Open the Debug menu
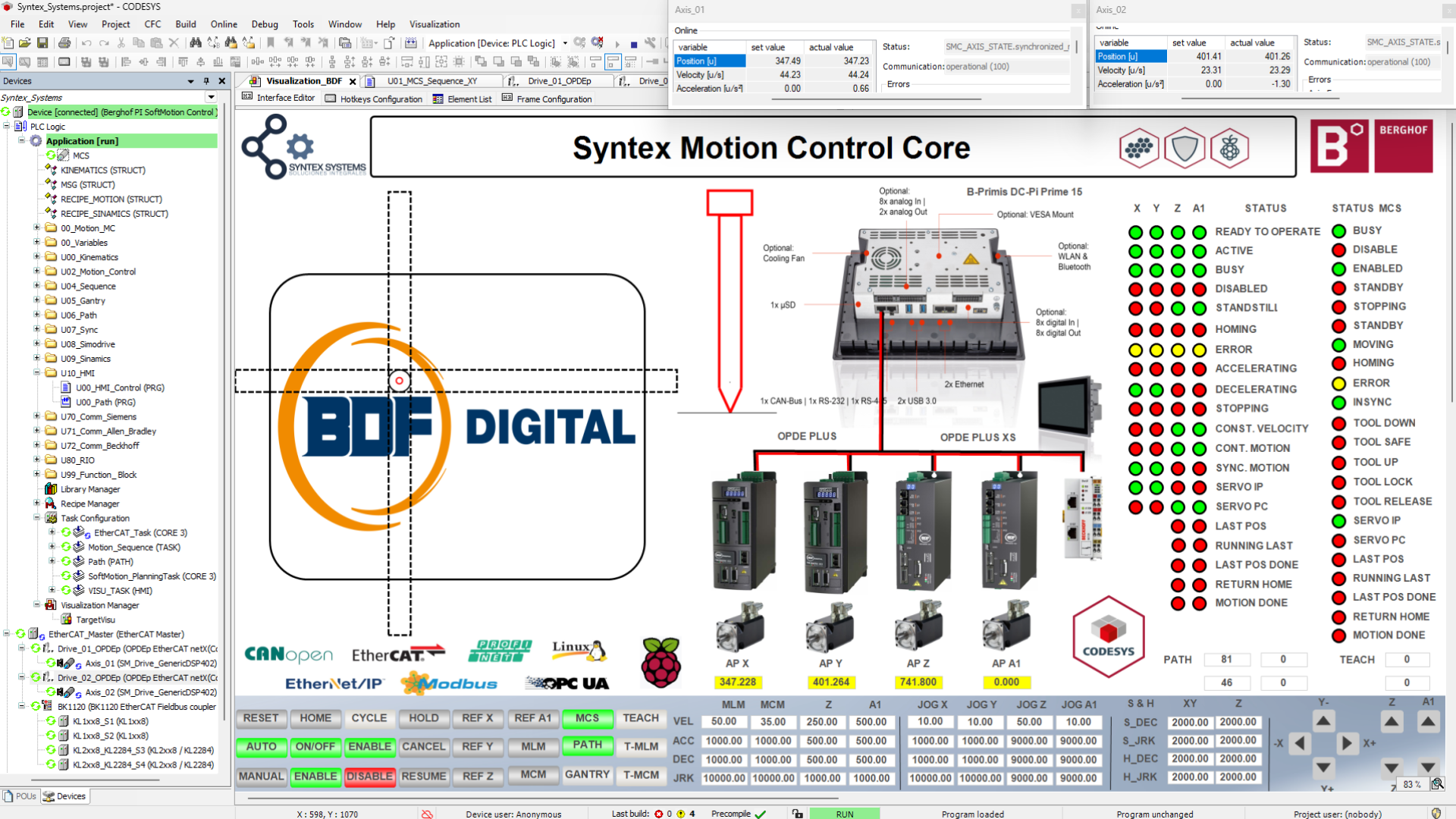The image size is (1456, 819). pyautogui.click(x=265, y=24)
